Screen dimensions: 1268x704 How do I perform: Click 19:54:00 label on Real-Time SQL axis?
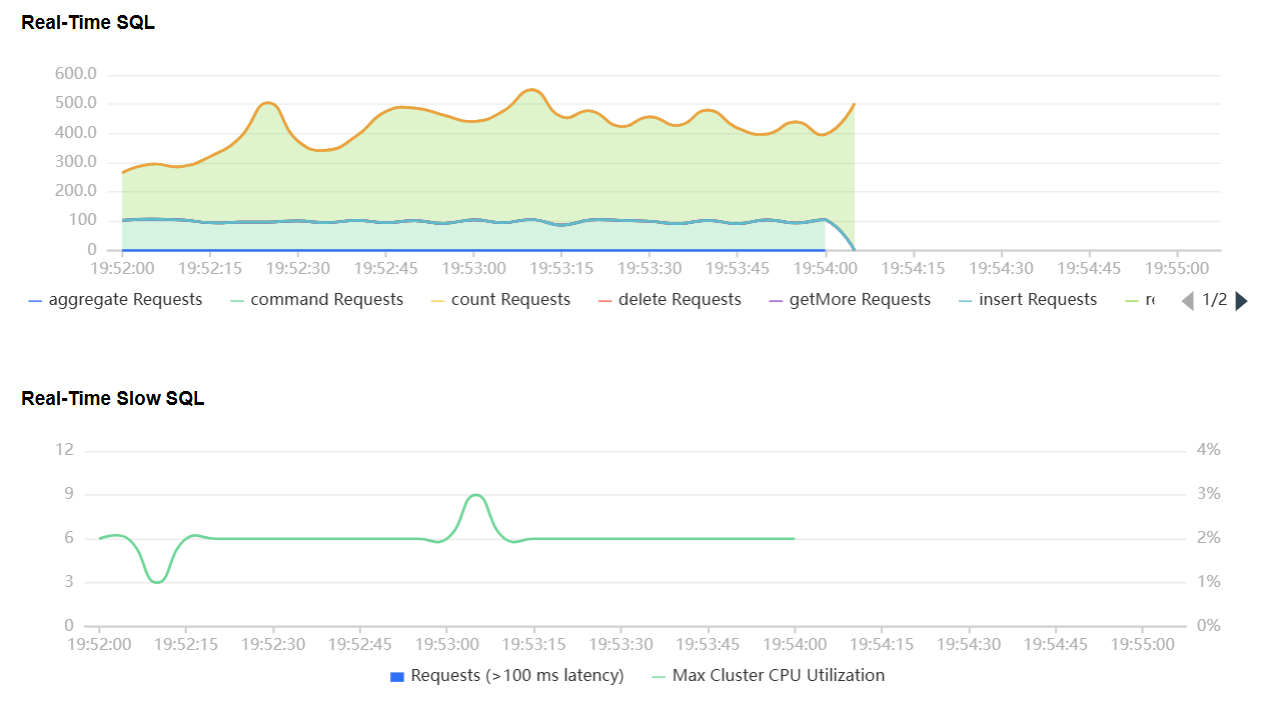pos(825,269)
